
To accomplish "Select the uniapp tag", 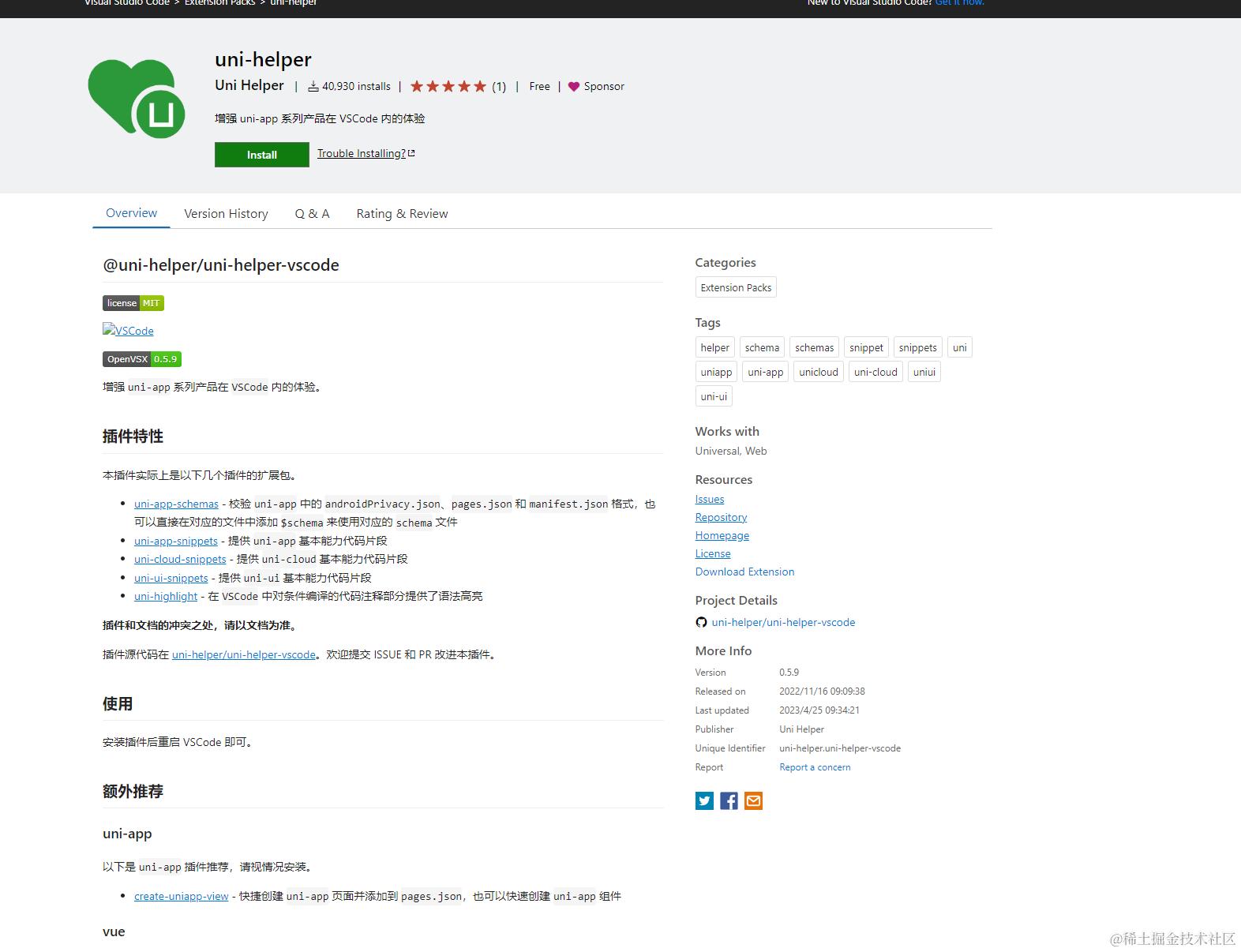I will click(716, 372).
